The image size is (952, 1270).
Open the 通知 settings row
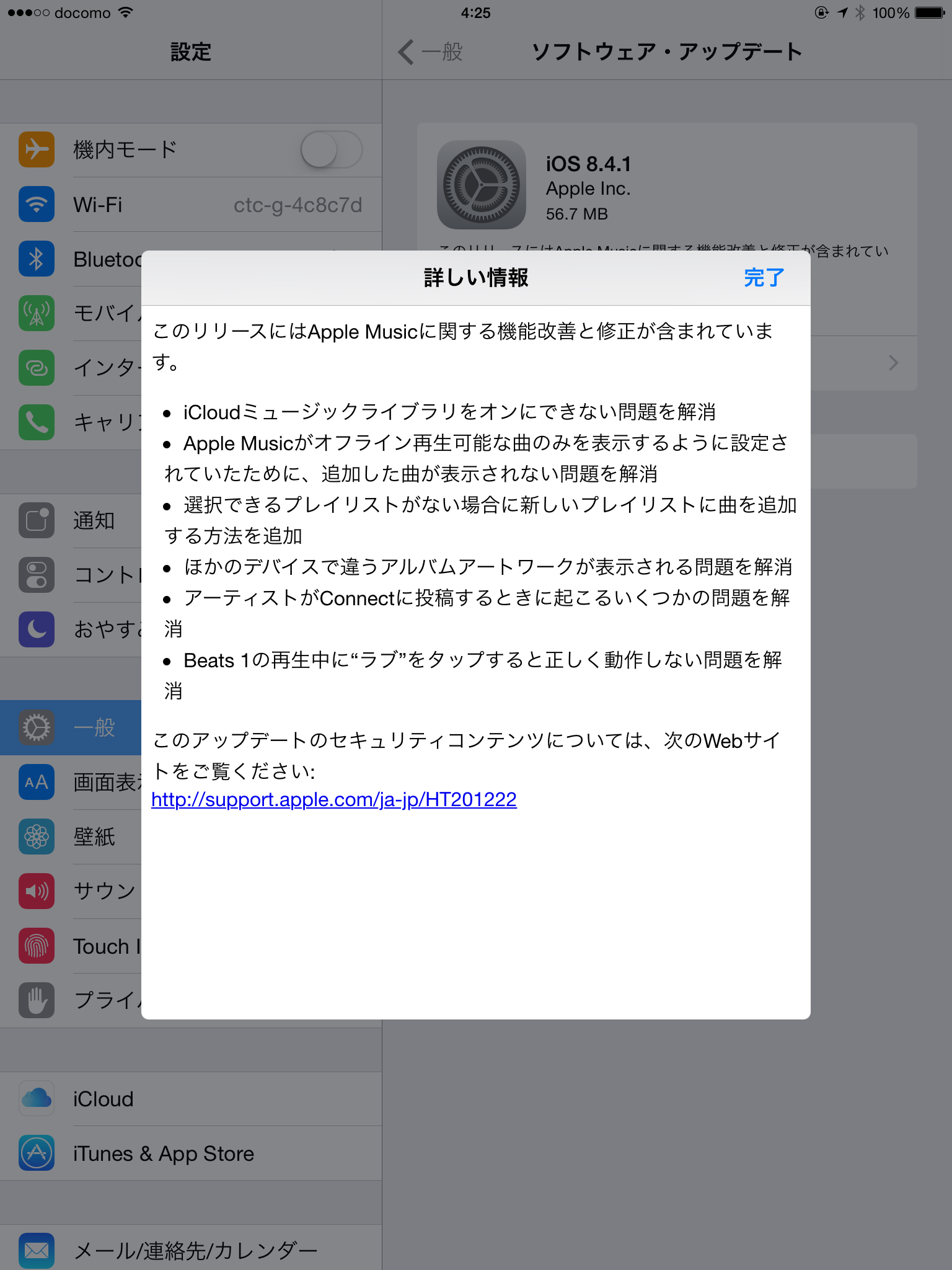coord(71,521)
